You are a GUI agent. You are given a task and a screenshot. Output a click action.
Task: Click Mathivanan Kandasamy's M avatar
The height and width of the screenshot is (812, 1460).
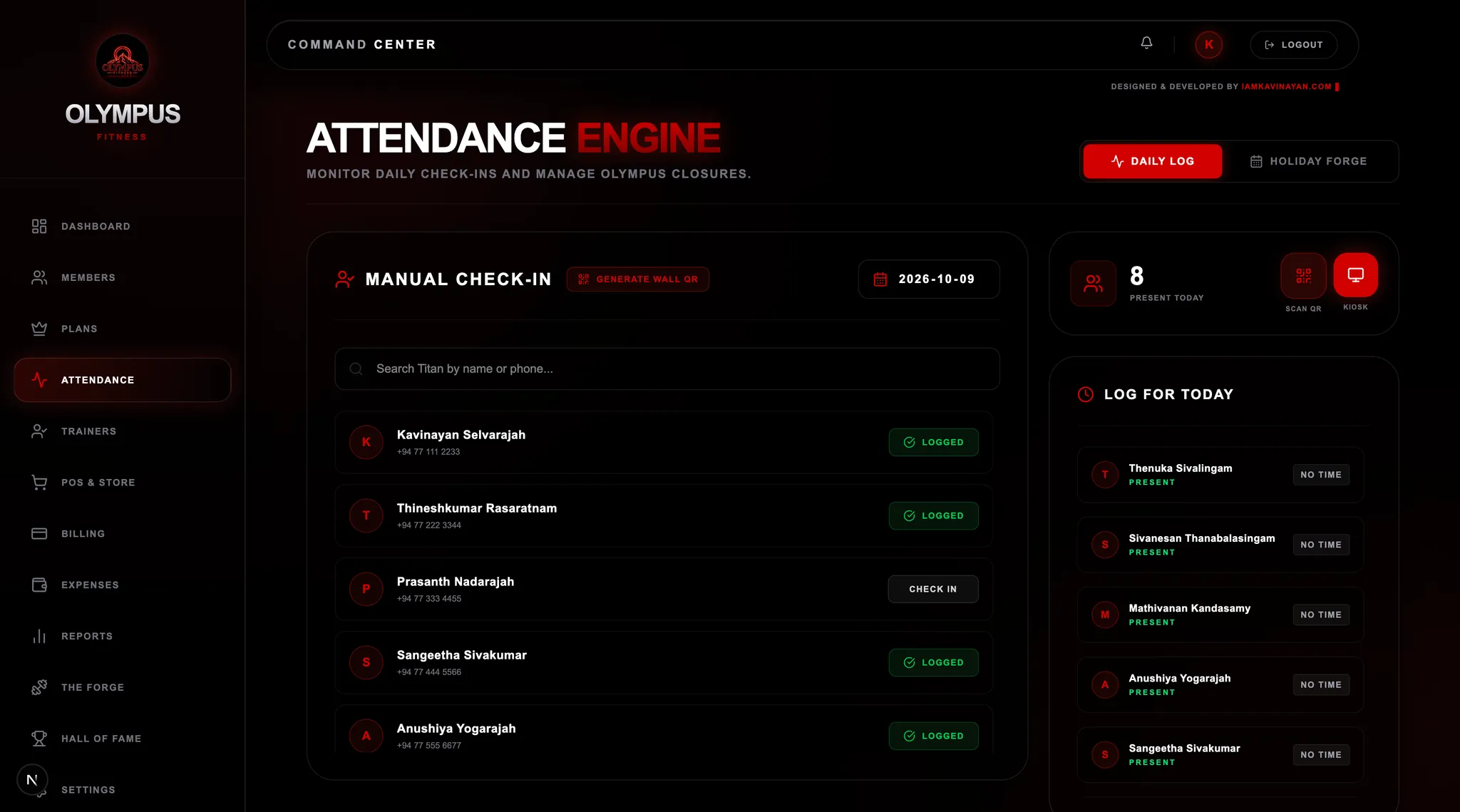(x=1105, y=615)
